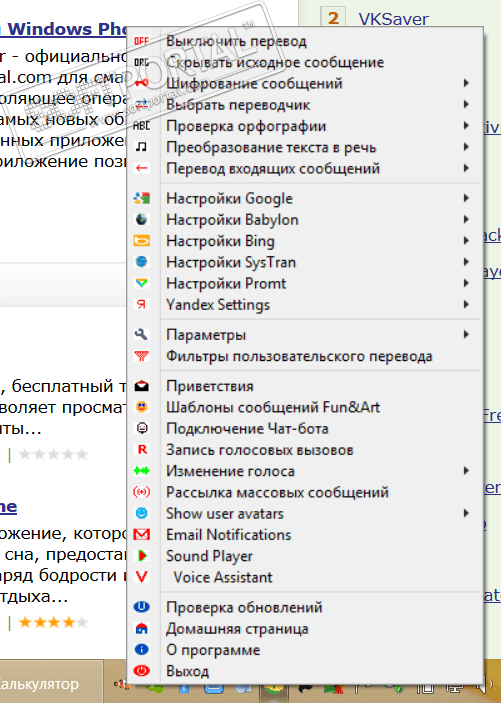Open Рассылка массовых сообщений
Screen dimensions: 501x703
[304, 492]
